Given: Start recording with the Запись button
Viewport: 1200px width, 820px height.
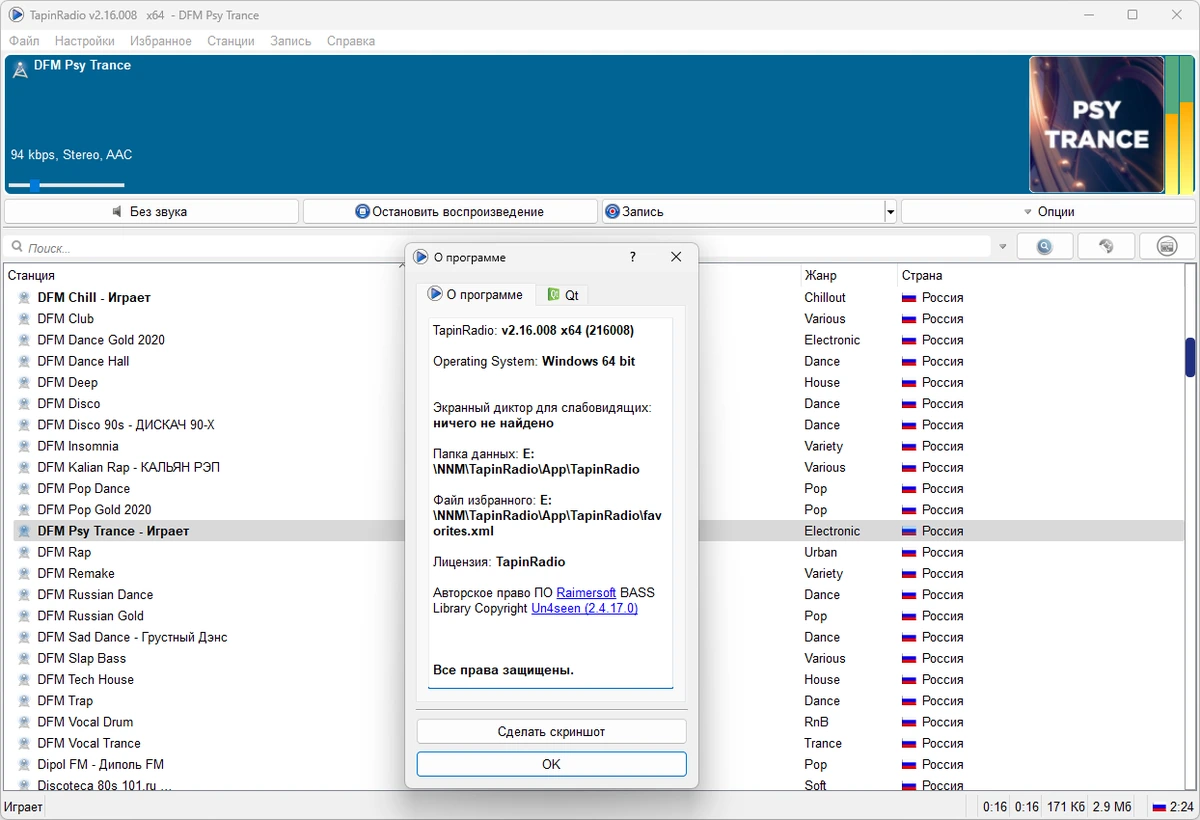Looking at the screenshot, I should 742,212.
